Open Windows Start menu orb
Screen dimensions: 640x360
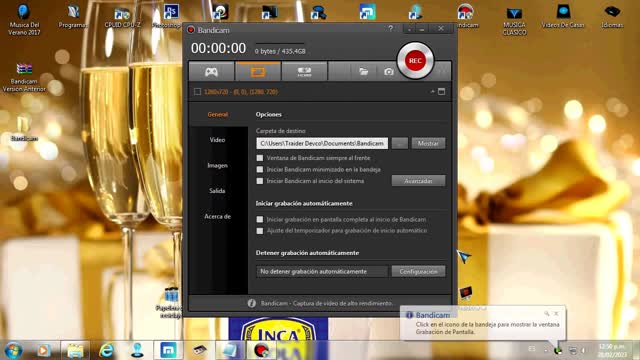13,350
